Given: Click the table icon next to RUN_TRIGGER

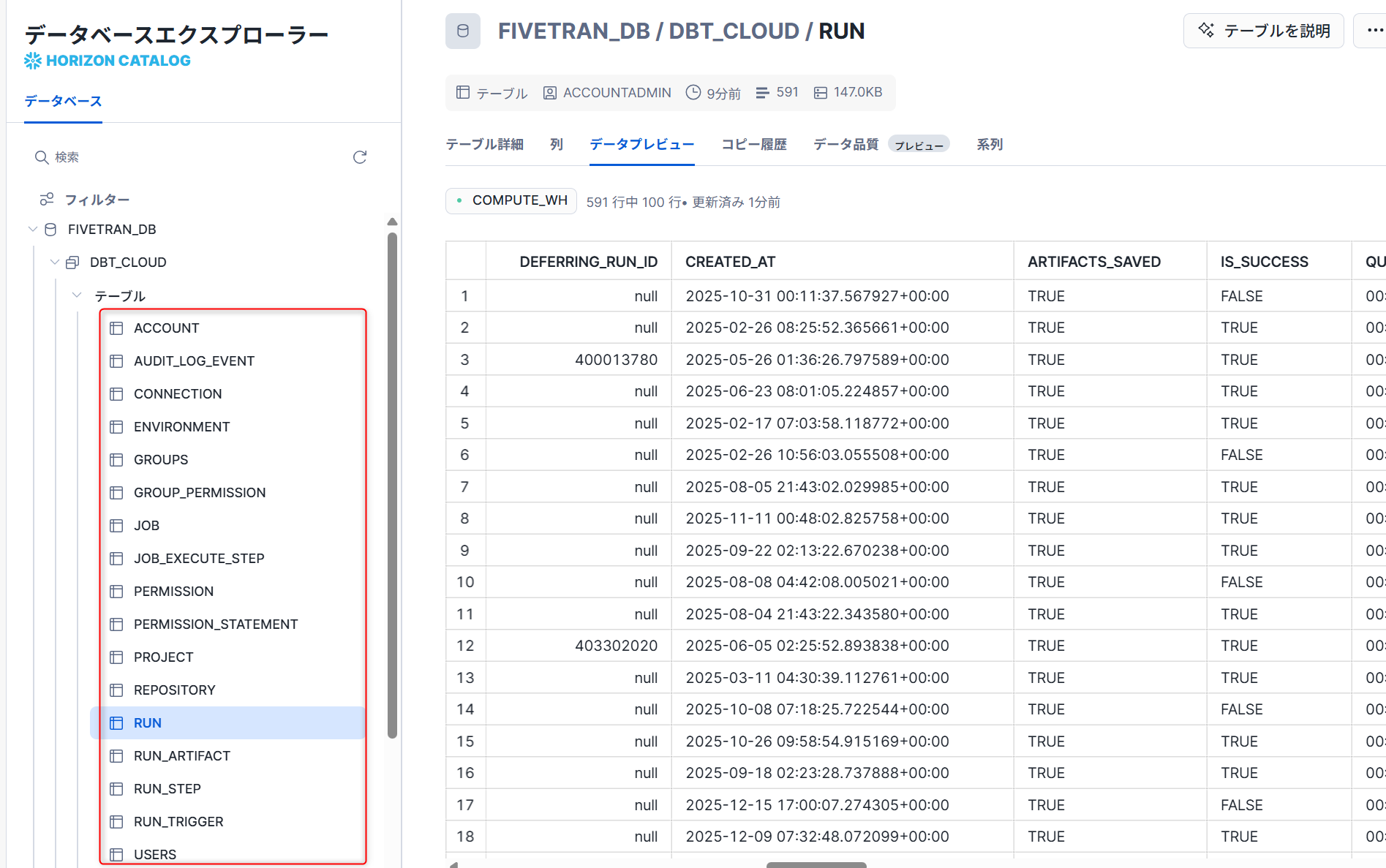Looking at the screenshot, I should (116, 822).
